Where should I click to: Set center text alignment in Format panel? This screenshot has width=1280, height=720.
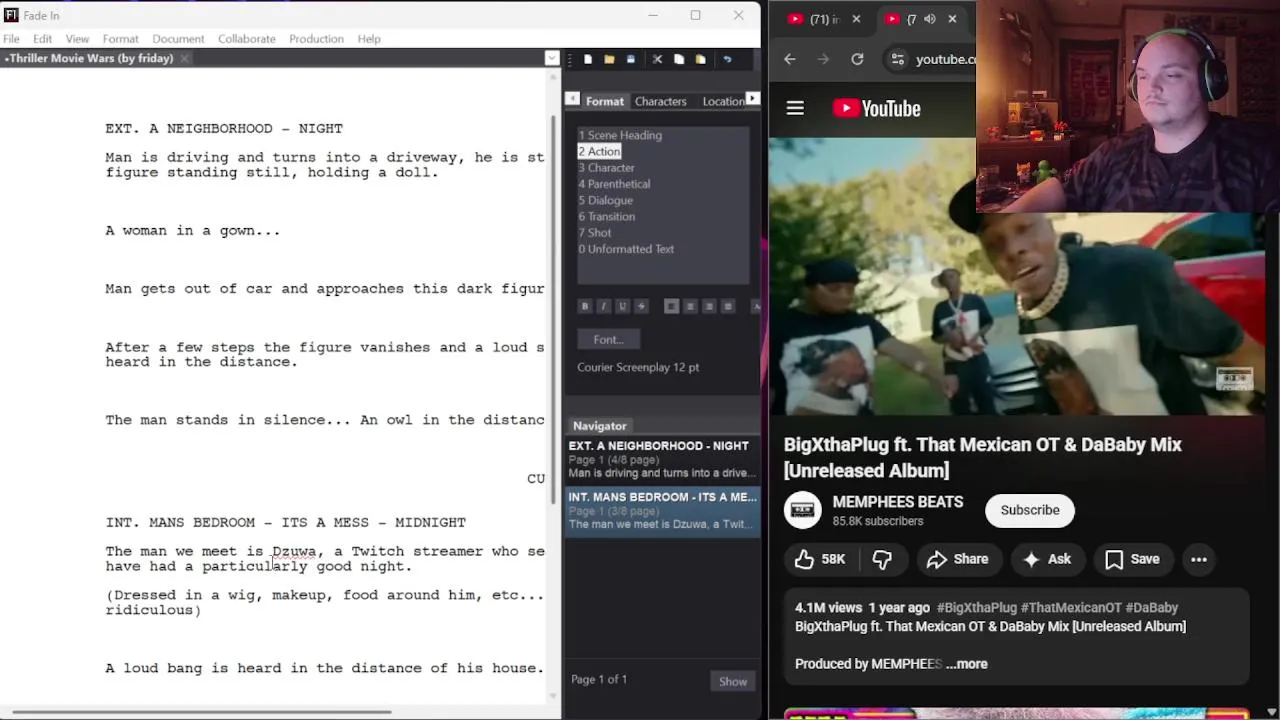690,306
